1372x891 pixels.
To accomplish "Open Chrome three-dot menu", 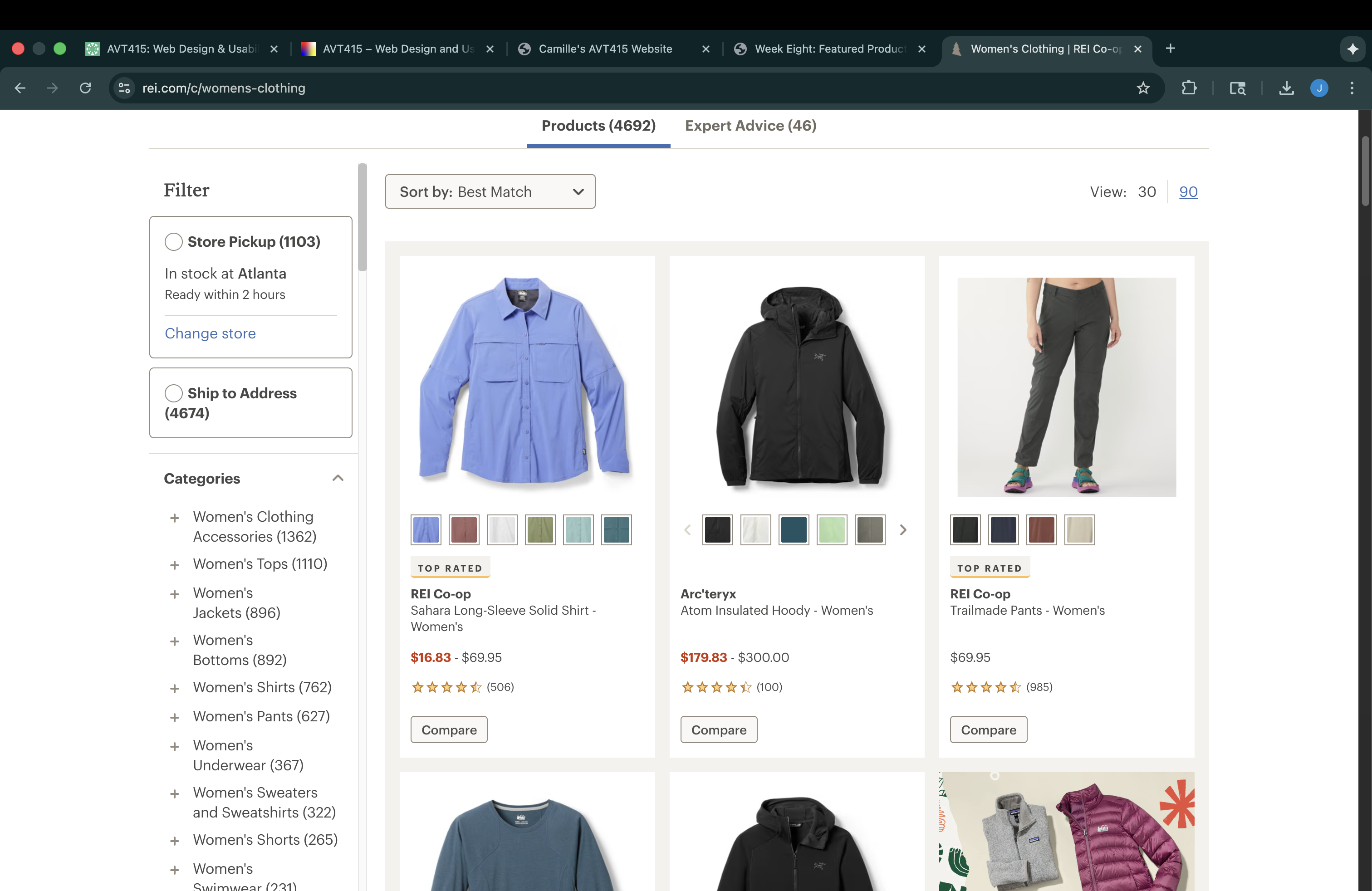I will (x=1352, y=88).
